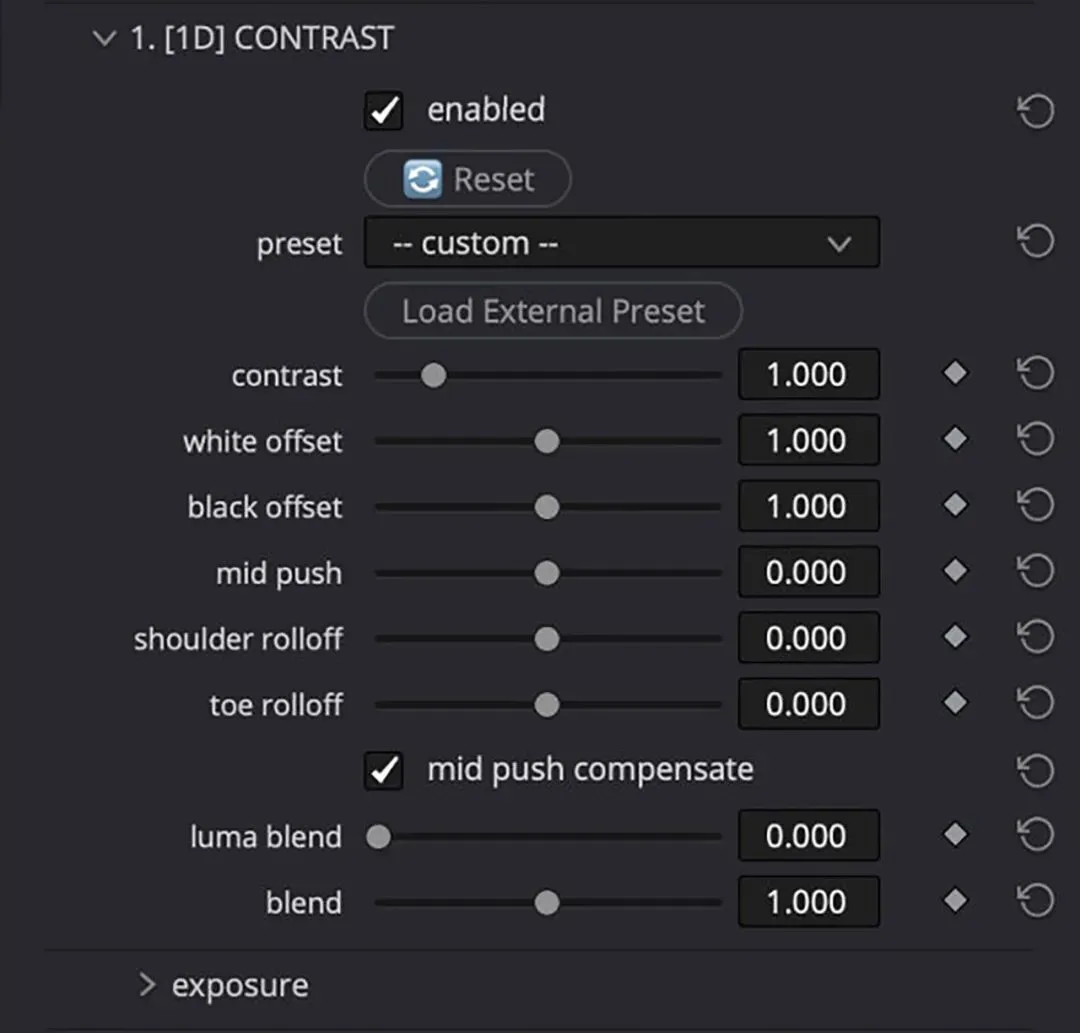1080x1033 pixels.
Task: Expand the exposure section
Action: pyautogui.click(x=148, y=985)
